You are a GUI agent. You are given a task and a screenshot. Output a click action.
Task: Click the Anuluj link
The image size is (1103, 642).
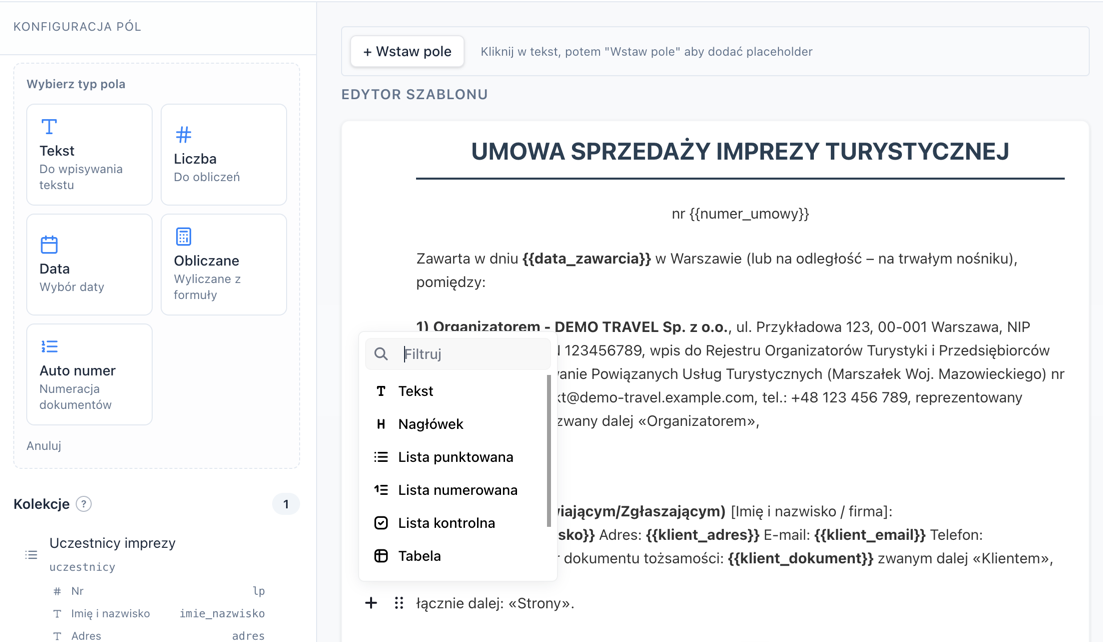pos(43,445)
